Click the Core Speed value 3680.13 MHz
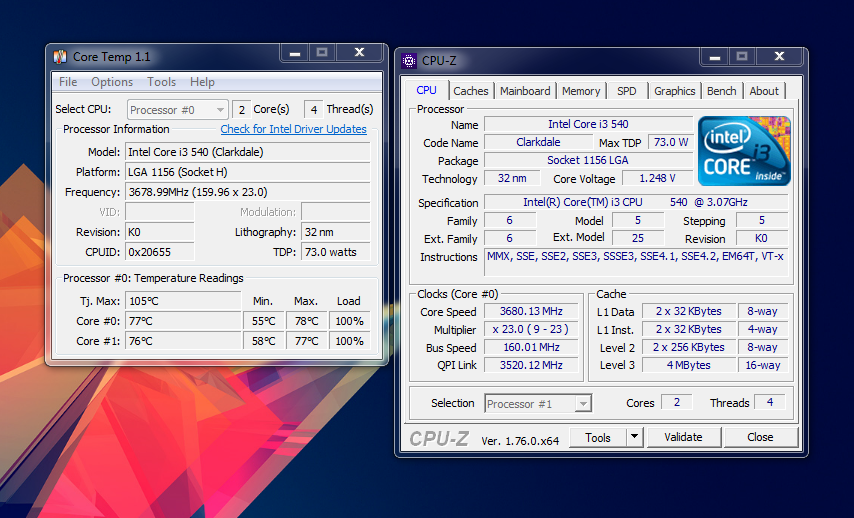The height and width of the screenshot is (518, 854). click(531, 311)
